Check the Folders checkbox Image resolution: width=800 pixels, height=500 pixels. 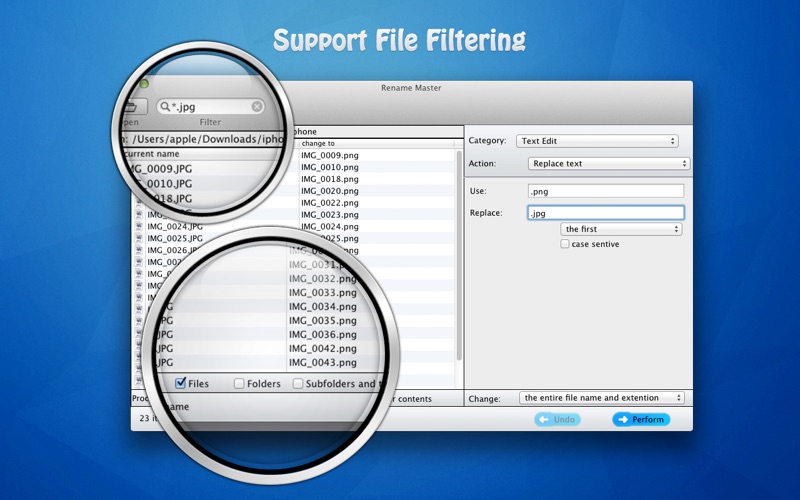(x=239, y=383)
